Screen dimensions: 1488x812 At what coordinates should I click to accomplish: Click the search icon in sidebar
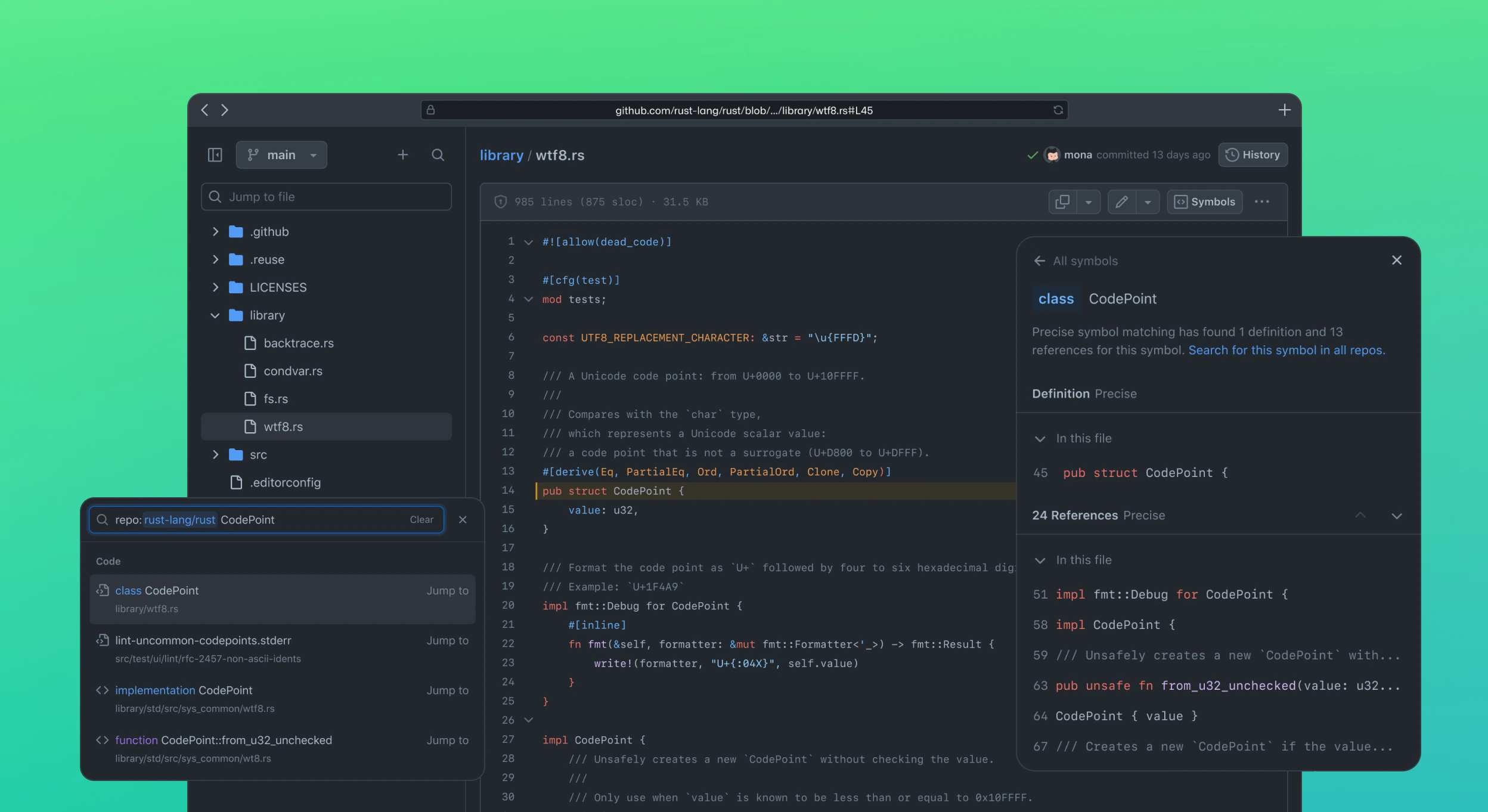437,155
